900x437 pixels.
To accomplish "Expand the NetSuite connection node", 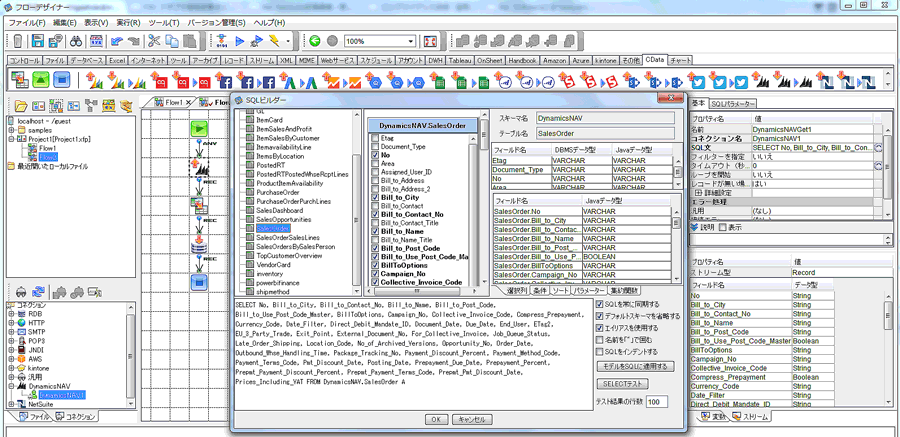I will (11, 404).
